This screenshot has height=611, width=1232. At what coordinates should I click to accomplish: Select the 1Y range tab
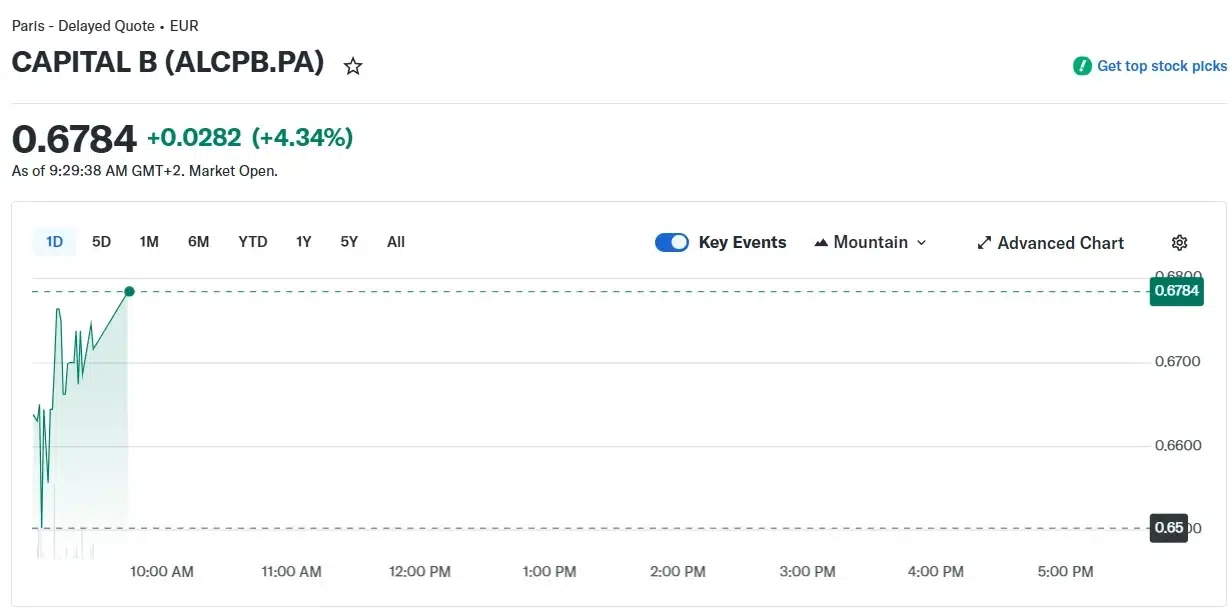point(304,242)
